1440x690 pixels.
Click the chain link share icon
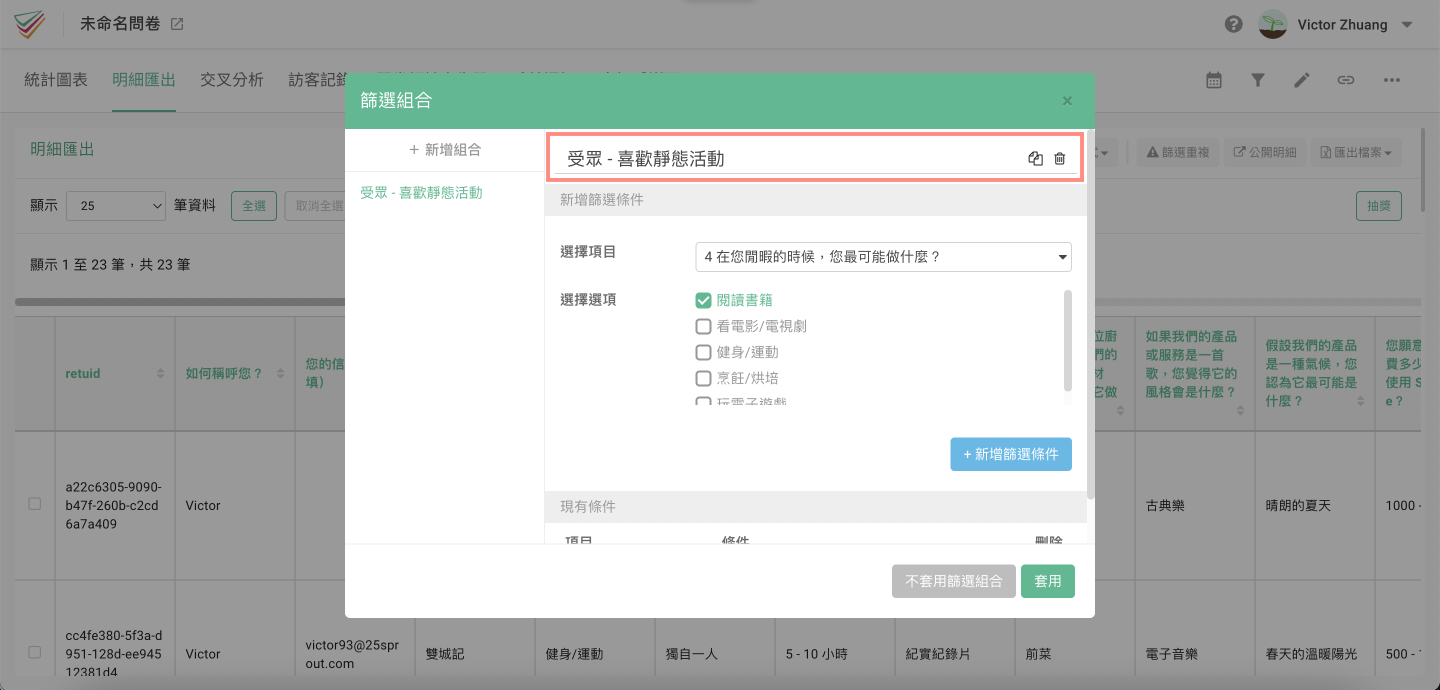pyautogui.click(x=1346, y=80)
